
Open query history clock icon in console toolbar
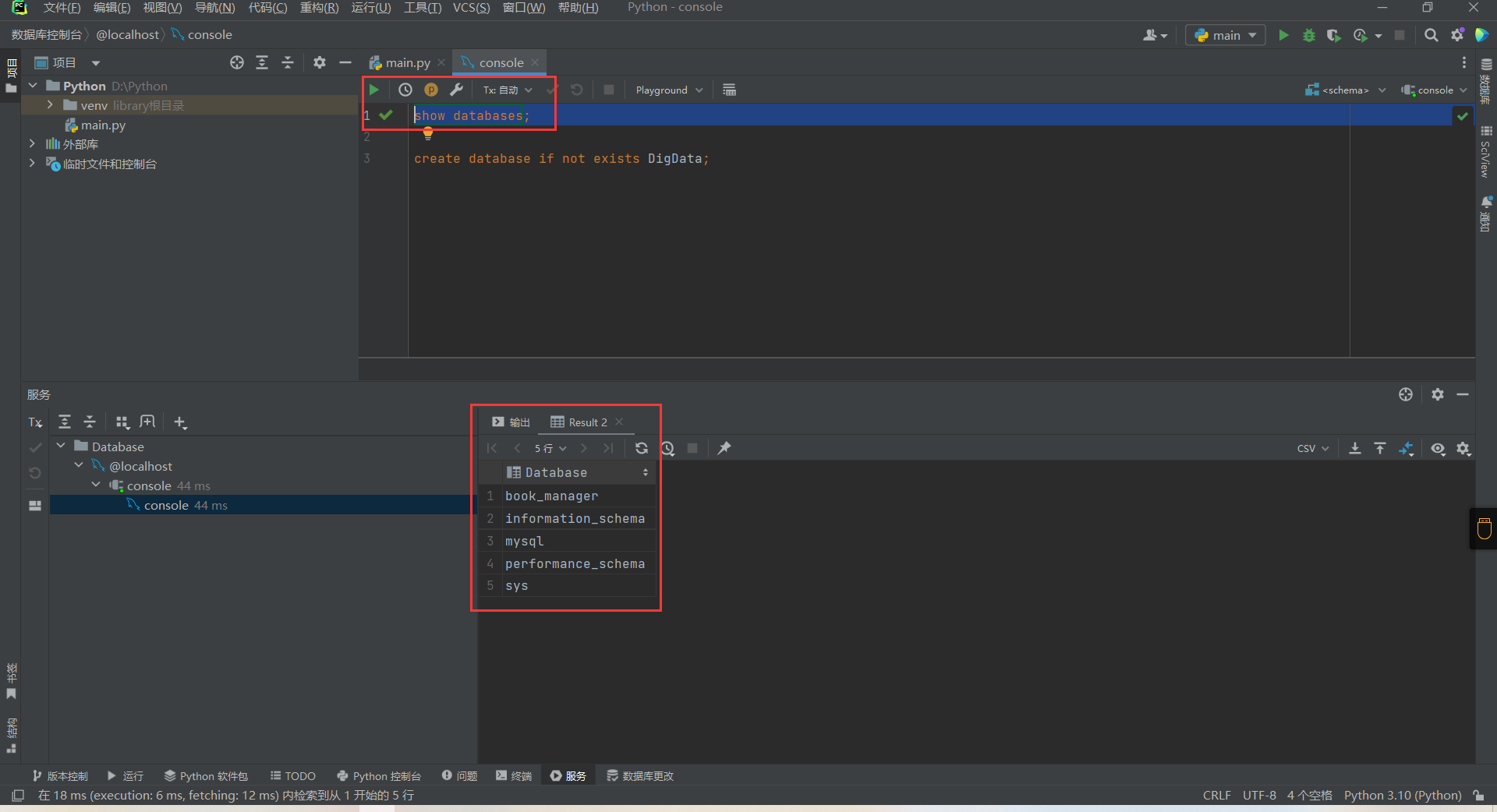405,90
